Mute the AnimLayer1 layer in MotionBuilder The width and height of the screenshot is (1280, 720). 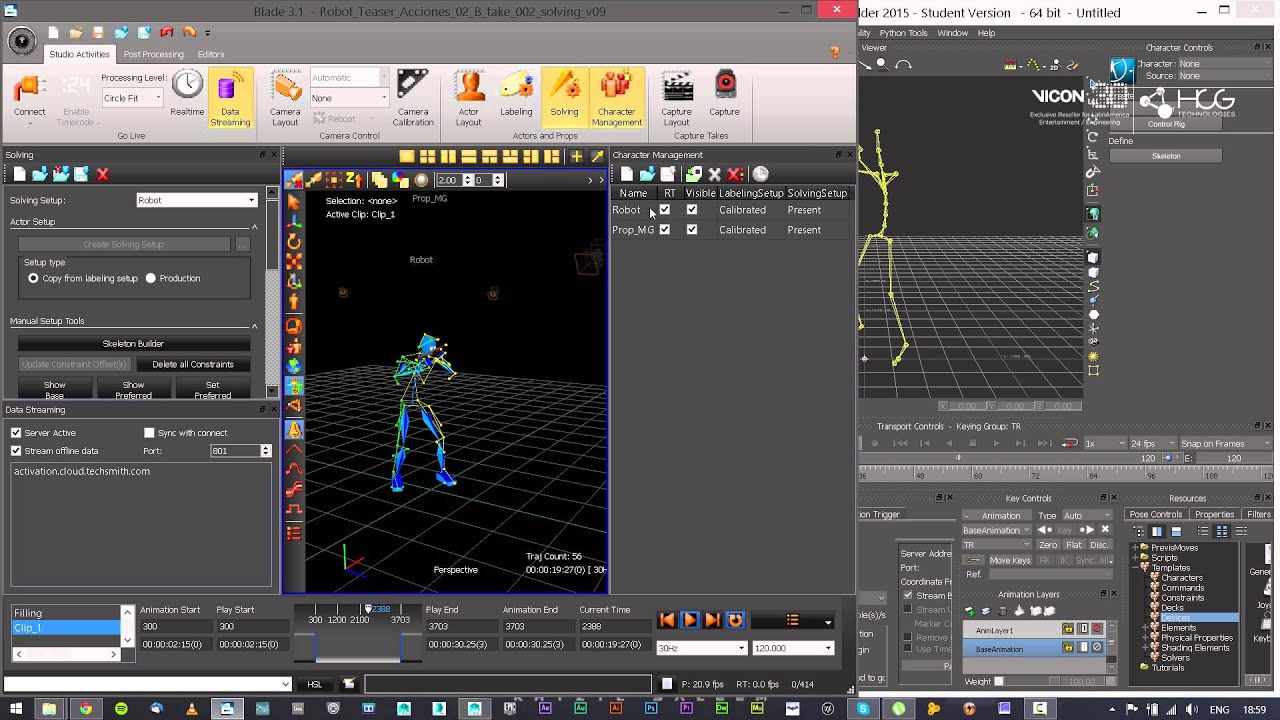click(1097, 629)
